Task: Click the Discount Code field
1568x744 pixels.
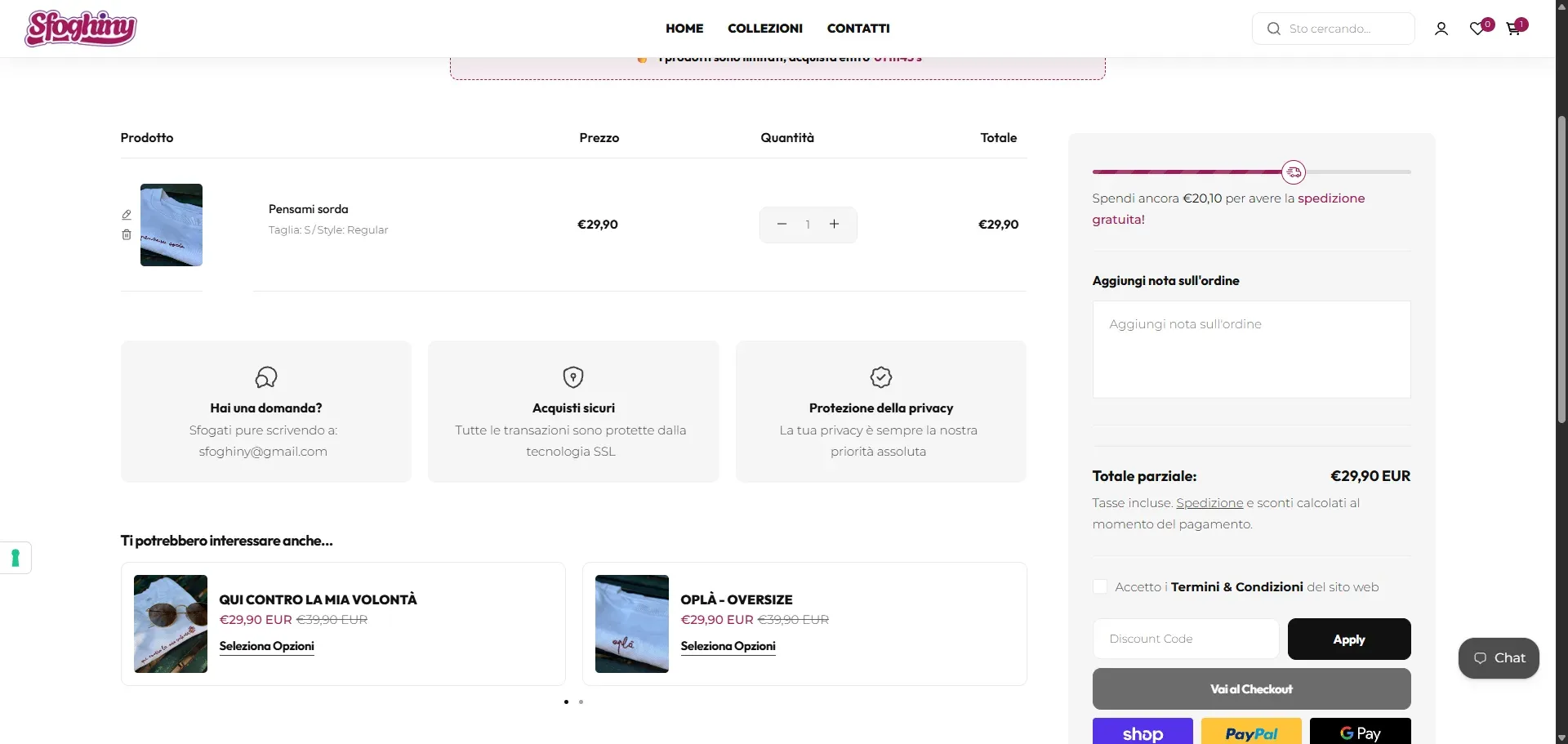Action: (x=1186, y=639)
